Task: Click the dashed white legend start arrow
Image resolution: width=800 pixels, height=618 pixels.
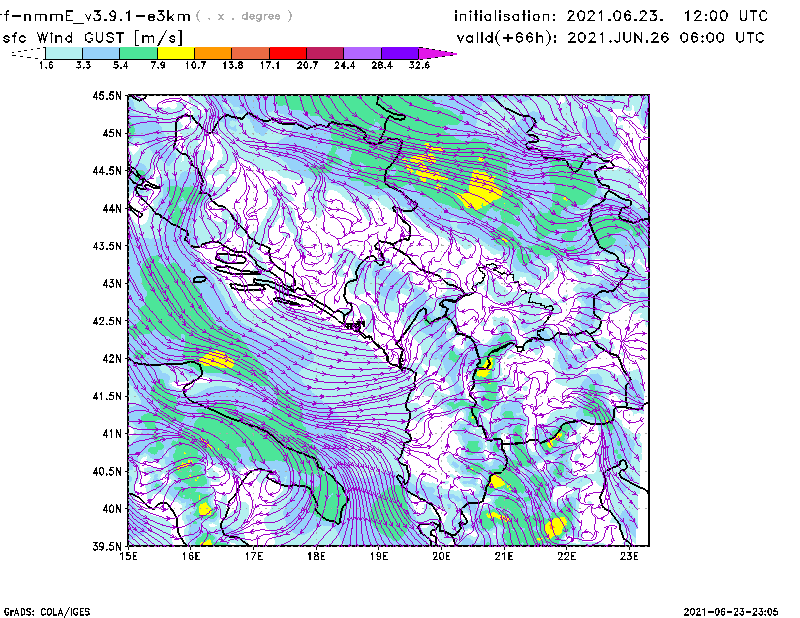Action: click(28, 53)
